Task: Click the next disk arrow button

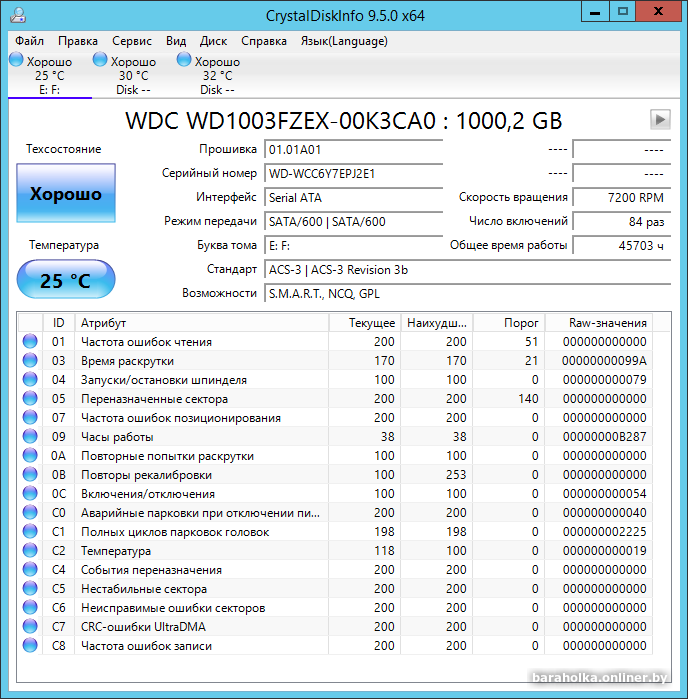Action: pyautogui.click(x=660, y=119)
